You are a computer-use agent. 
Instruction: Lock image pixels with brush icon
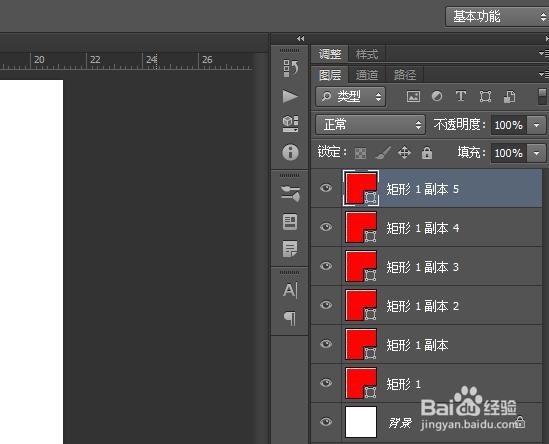(383, 153)
